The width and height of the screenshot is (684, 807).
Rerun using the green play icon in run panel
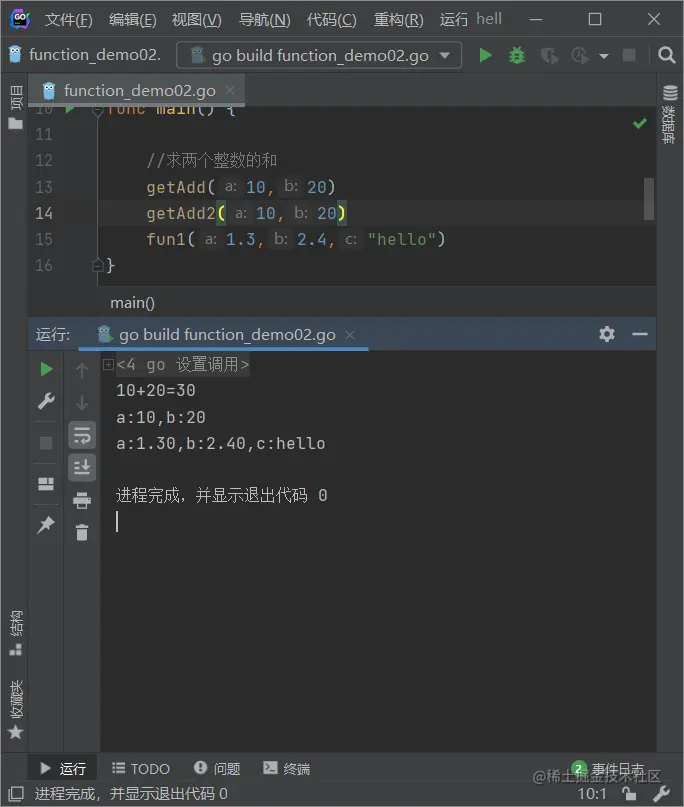tap(46, 369)
